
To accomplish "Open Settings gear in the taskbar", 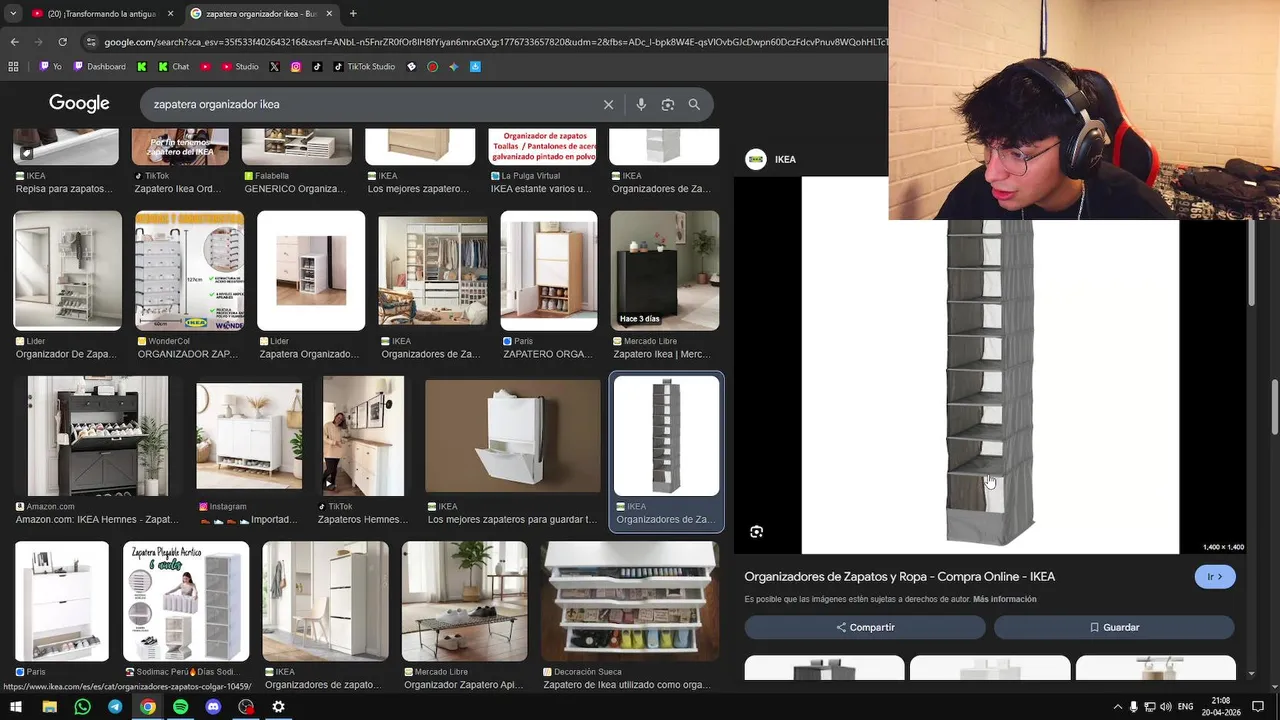I will [x=279, y=707].
